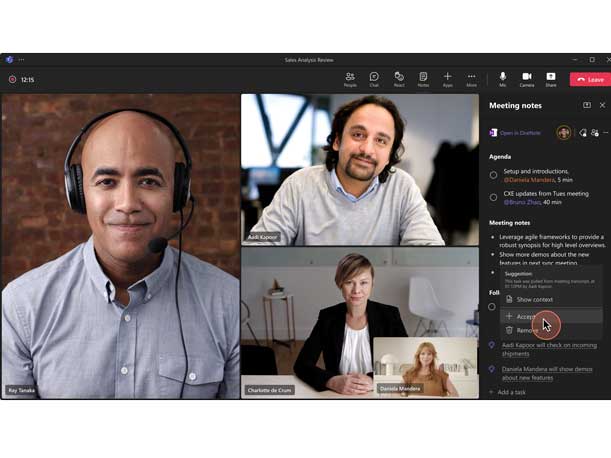611x458 pixels.
Task: Mute the microphone
Action: 502,79
